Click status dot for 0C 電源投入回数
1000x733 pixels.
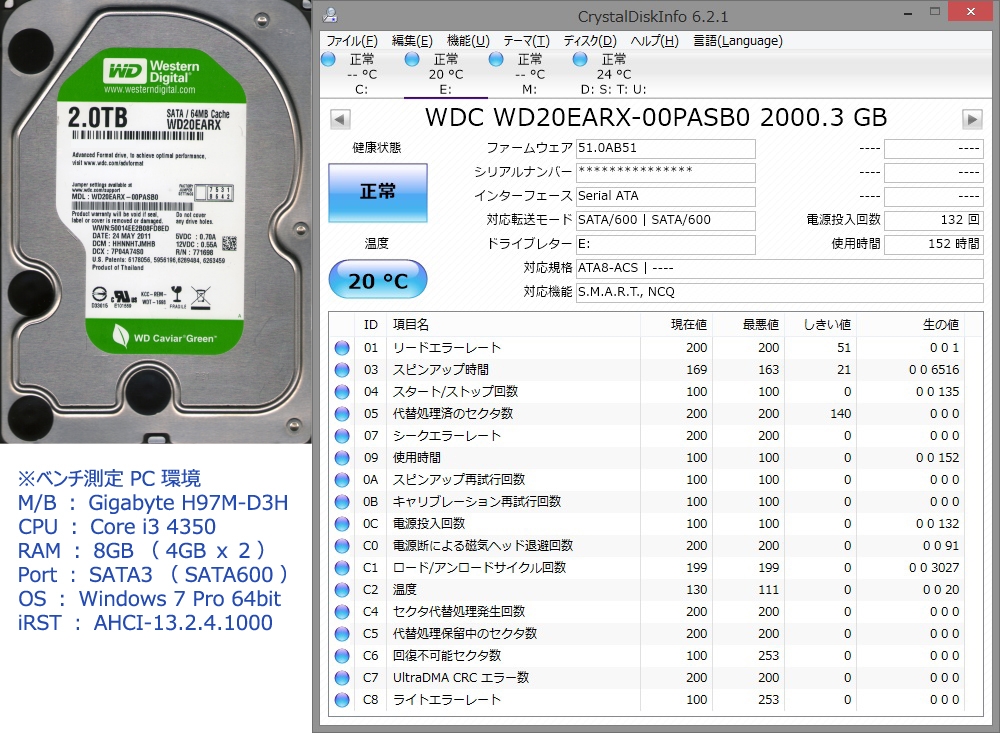click(342, 524)
